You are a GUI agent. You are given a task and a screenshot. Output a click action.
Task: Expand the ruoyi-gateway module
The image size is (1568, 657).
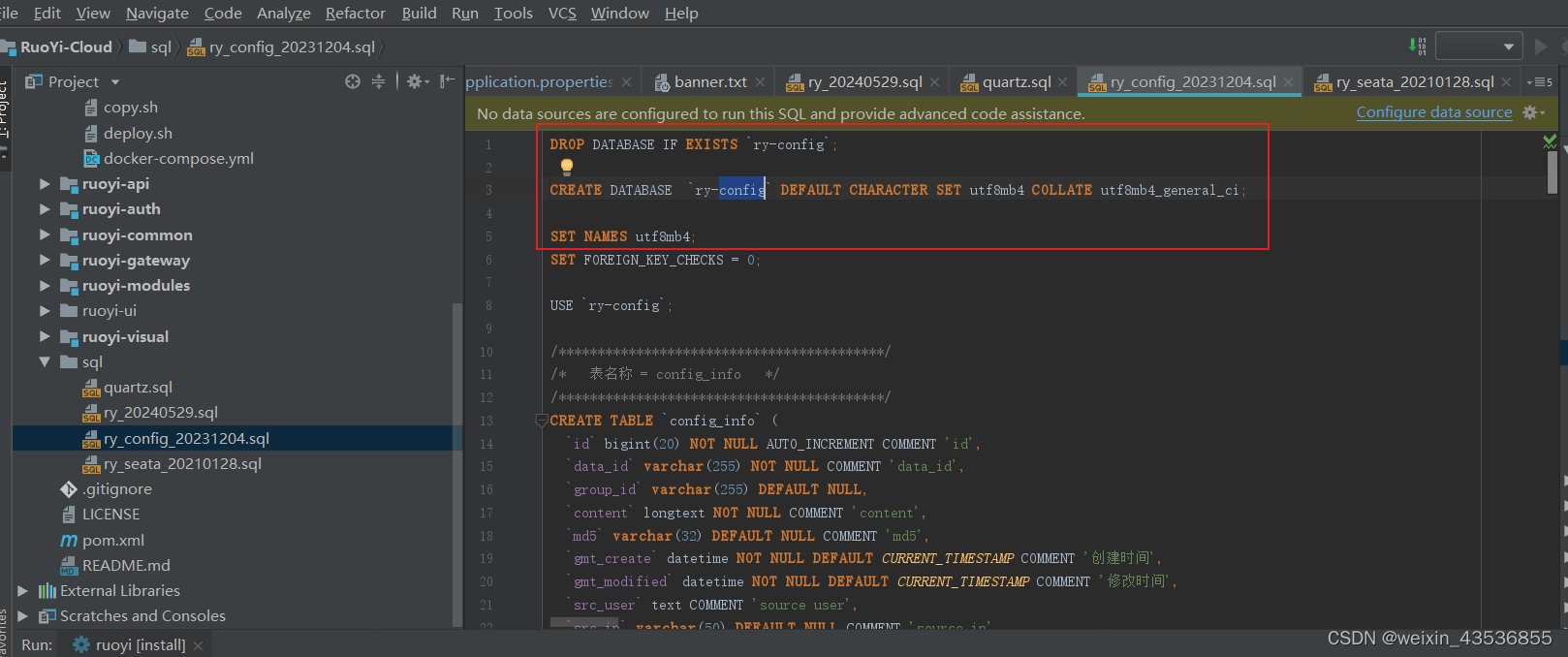pos(45,260)
